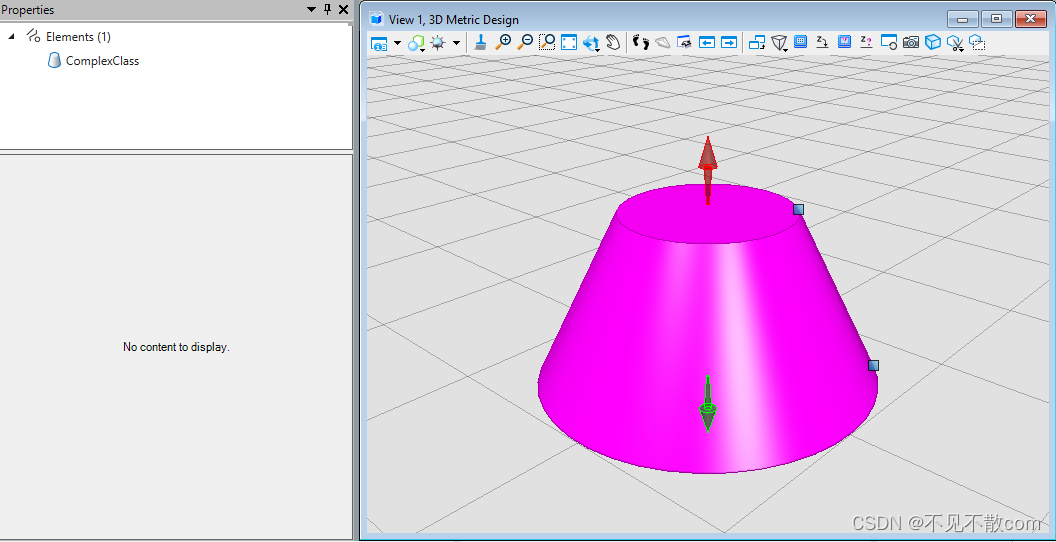Click the Update View brush icon
1056x542 pixels.
480,43
